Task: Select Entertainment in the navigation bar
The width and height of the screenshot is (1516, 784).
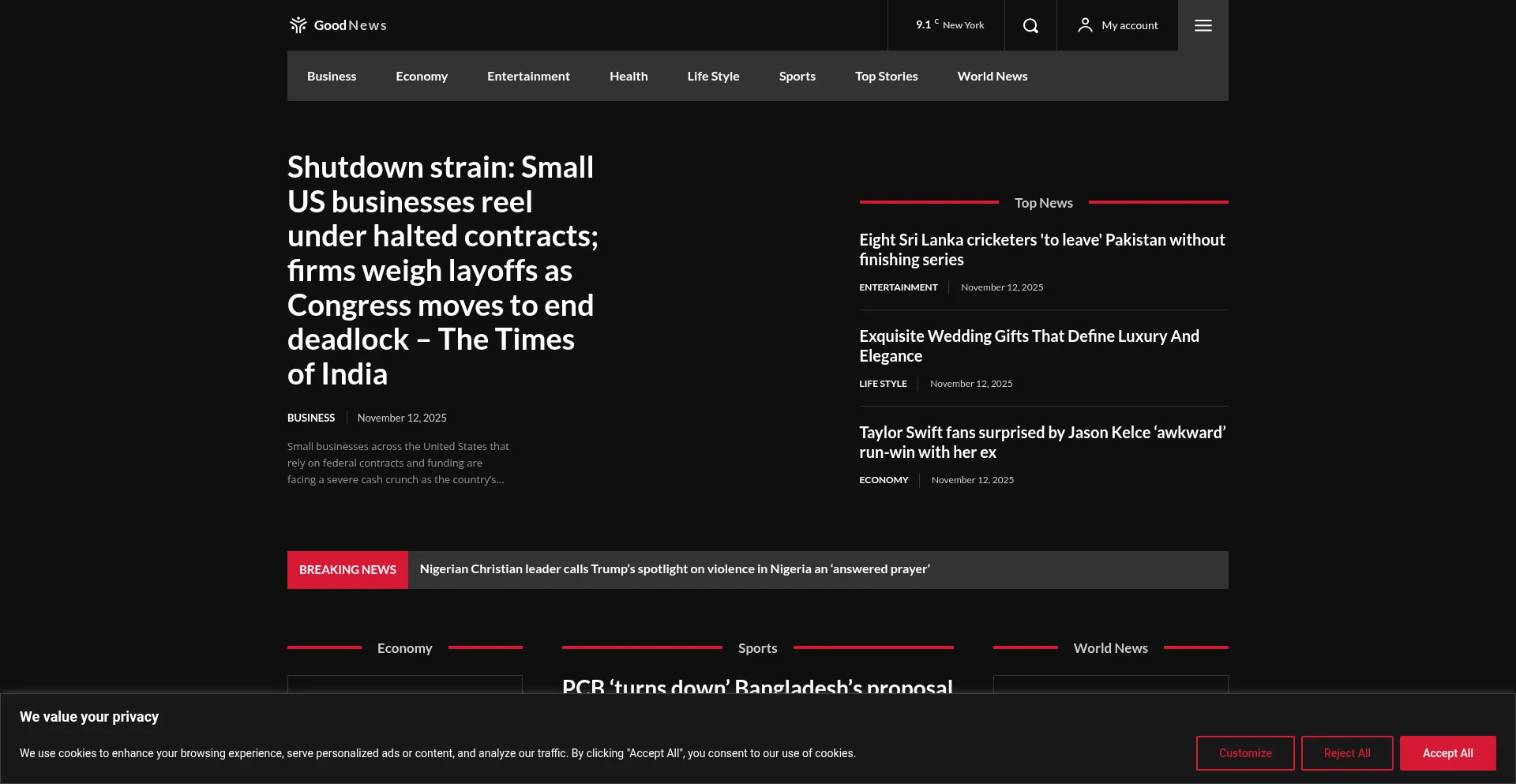Action: 528,76
